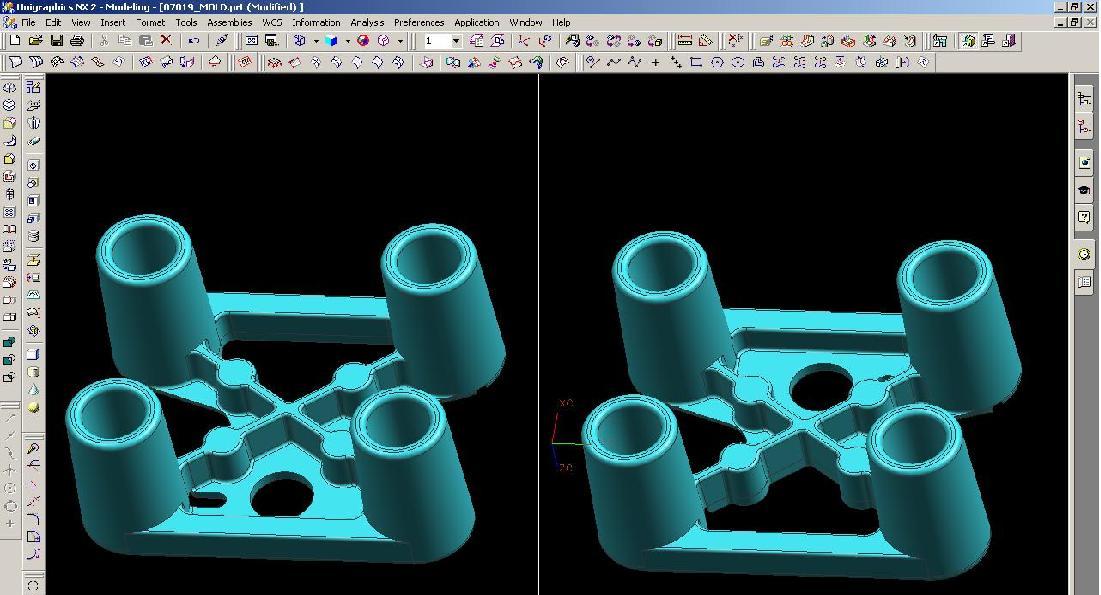
Task: Open the Analysis menu
Action: coord(367,22)
